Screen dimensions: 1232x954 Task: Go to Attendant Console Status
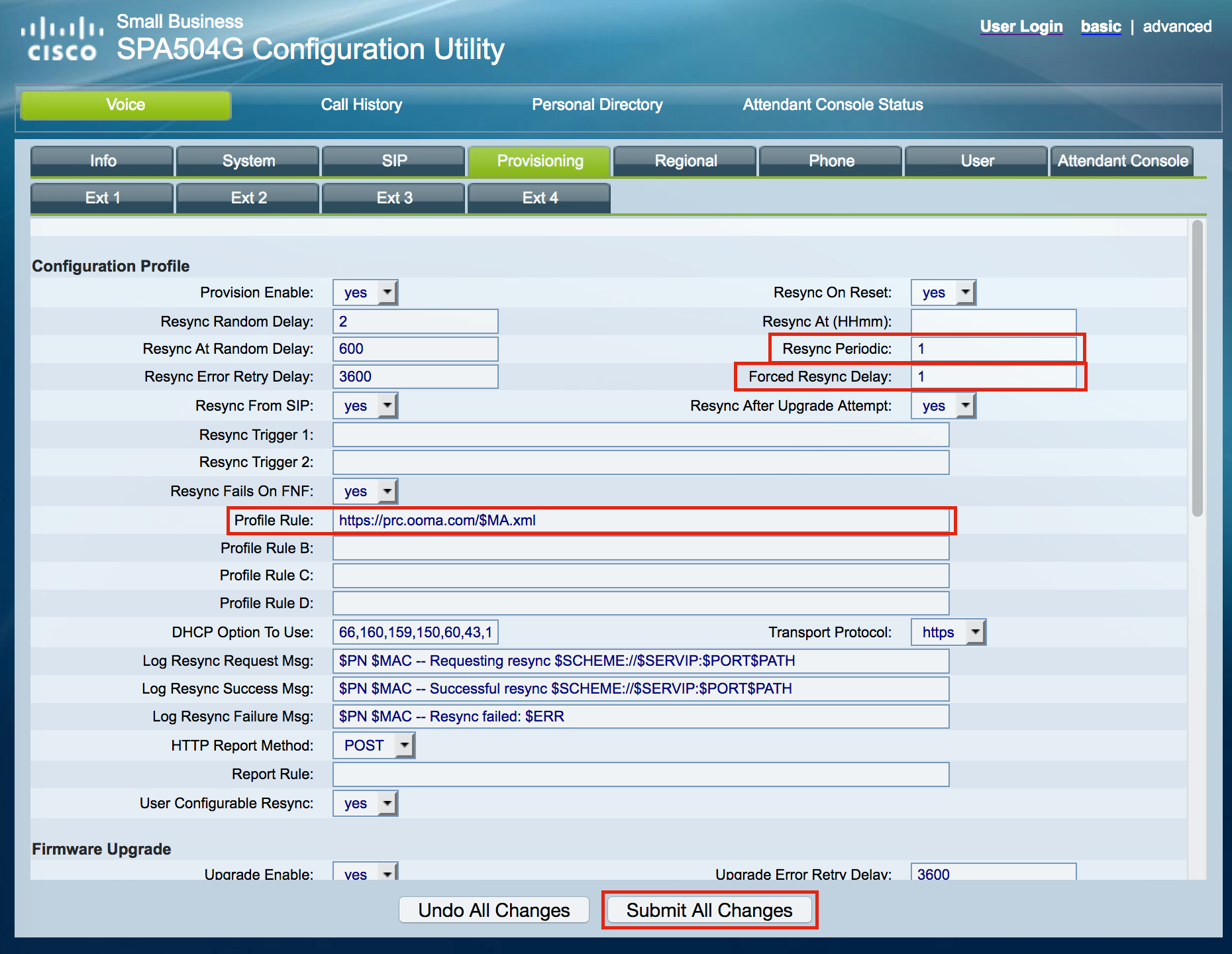coord(833,105)
